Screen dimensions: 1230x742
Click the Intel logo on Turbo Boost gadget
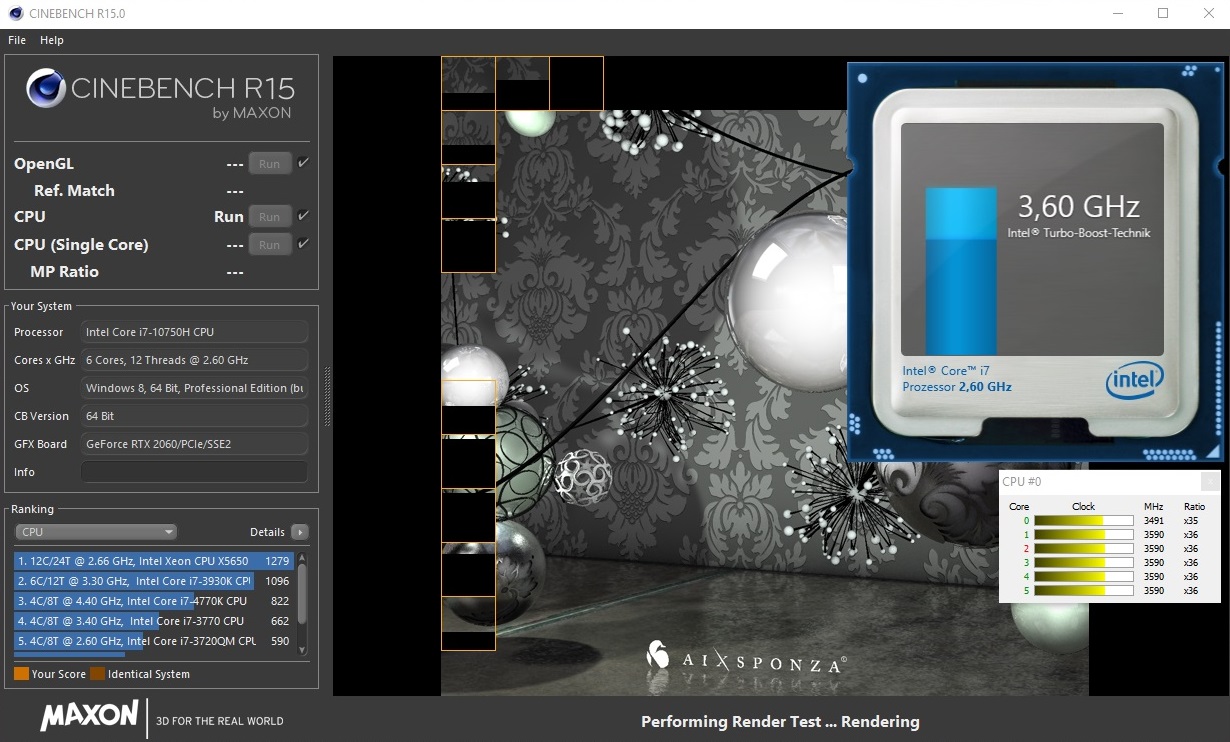1135,379
